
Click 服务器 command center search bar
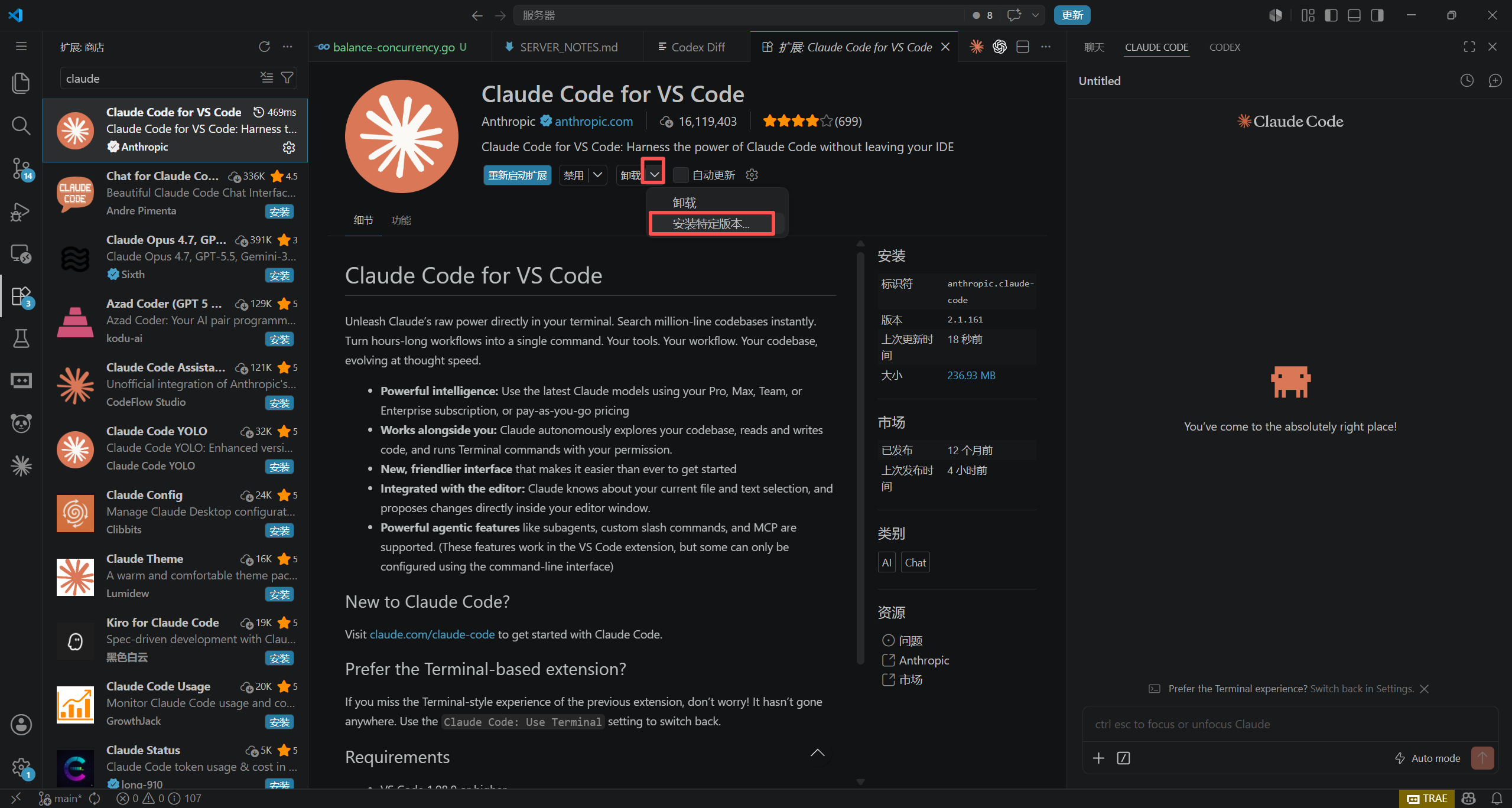point(739,15)
